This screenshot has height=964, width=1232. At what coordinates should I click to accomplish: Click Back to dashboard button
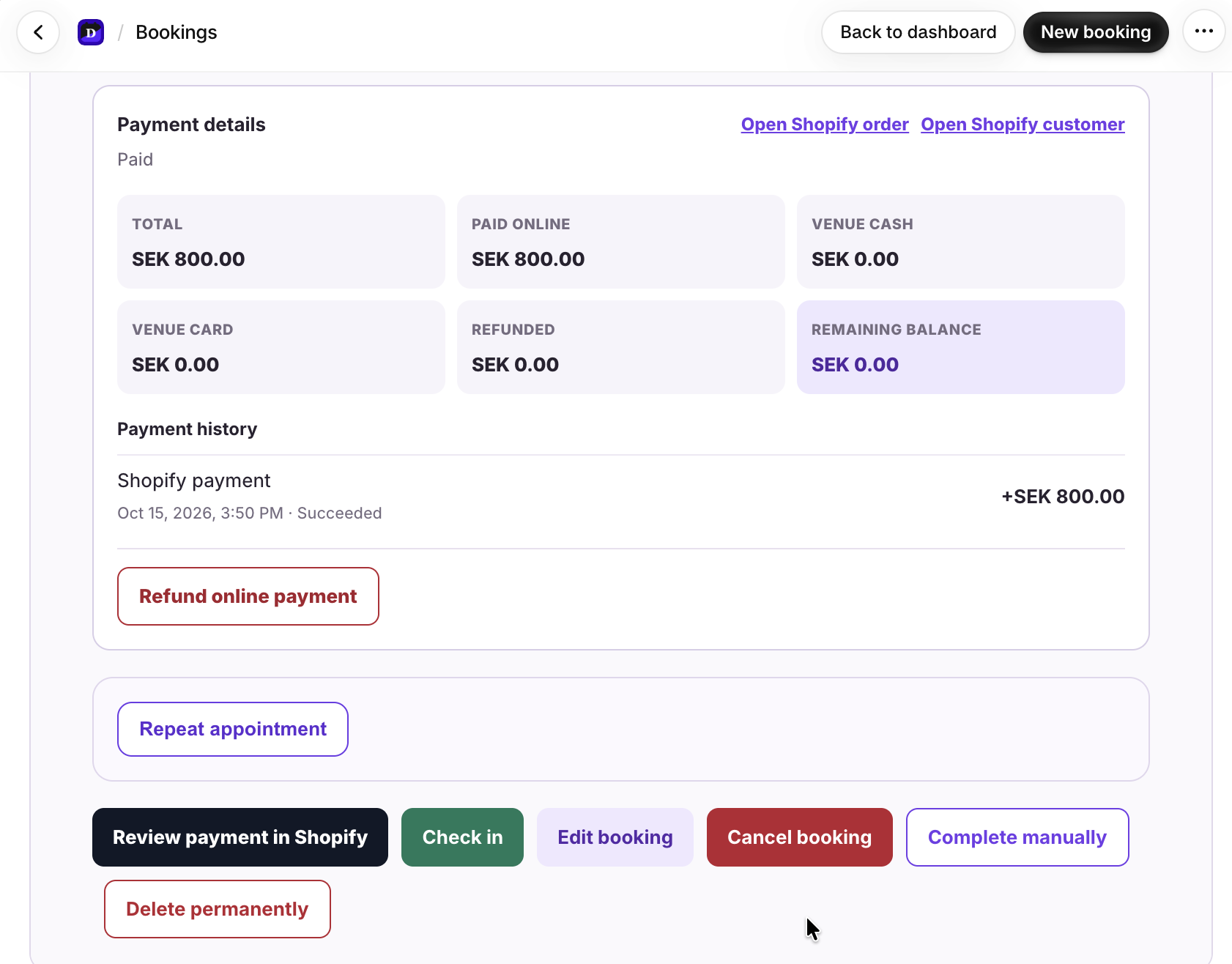tap(919, 32)
